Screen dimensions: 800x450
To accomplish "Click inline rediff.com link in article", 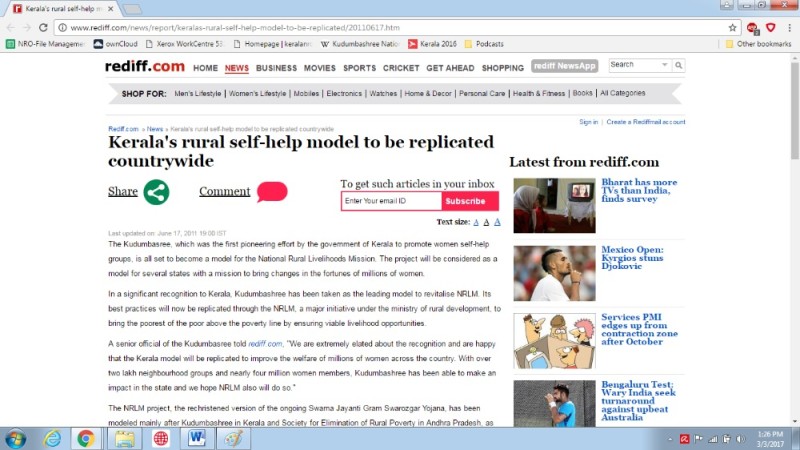I will pos(265,344).
